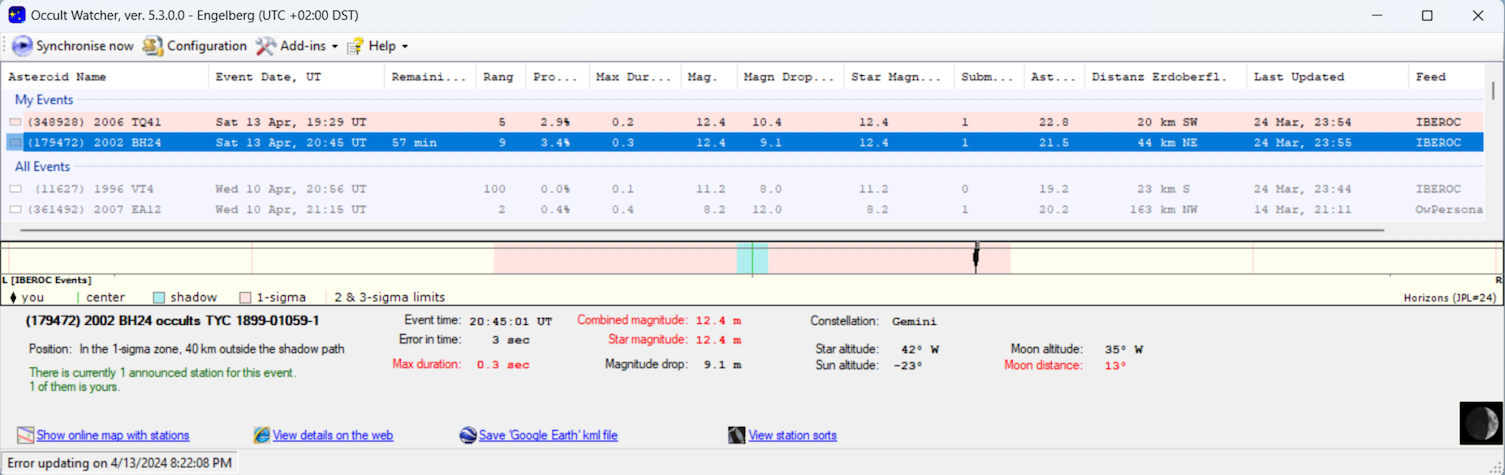Expand the Add-ins dropdown arrow
The width and height of the screenshot is (1505, 475).
click(335, 47)
